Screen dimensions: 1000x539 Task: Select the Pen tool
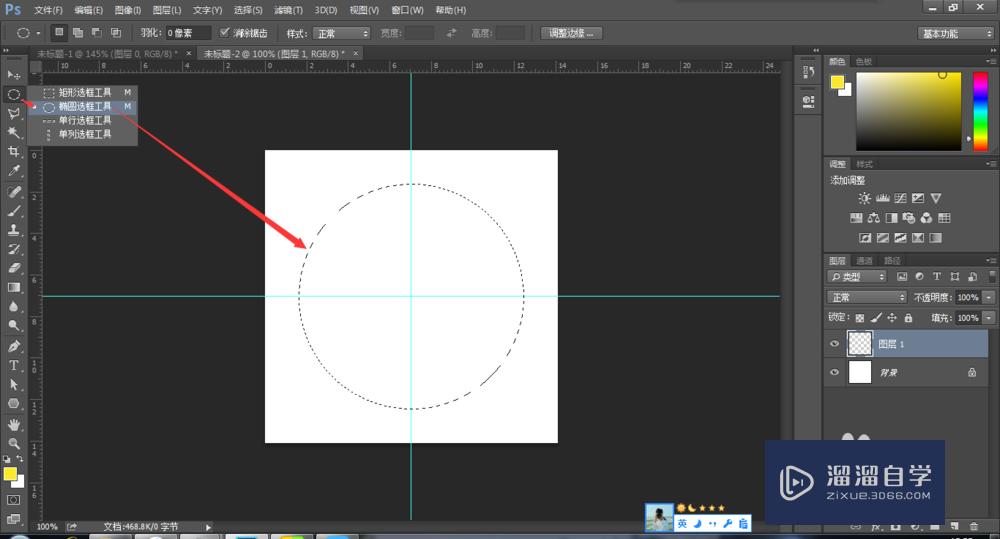[14, 346]
